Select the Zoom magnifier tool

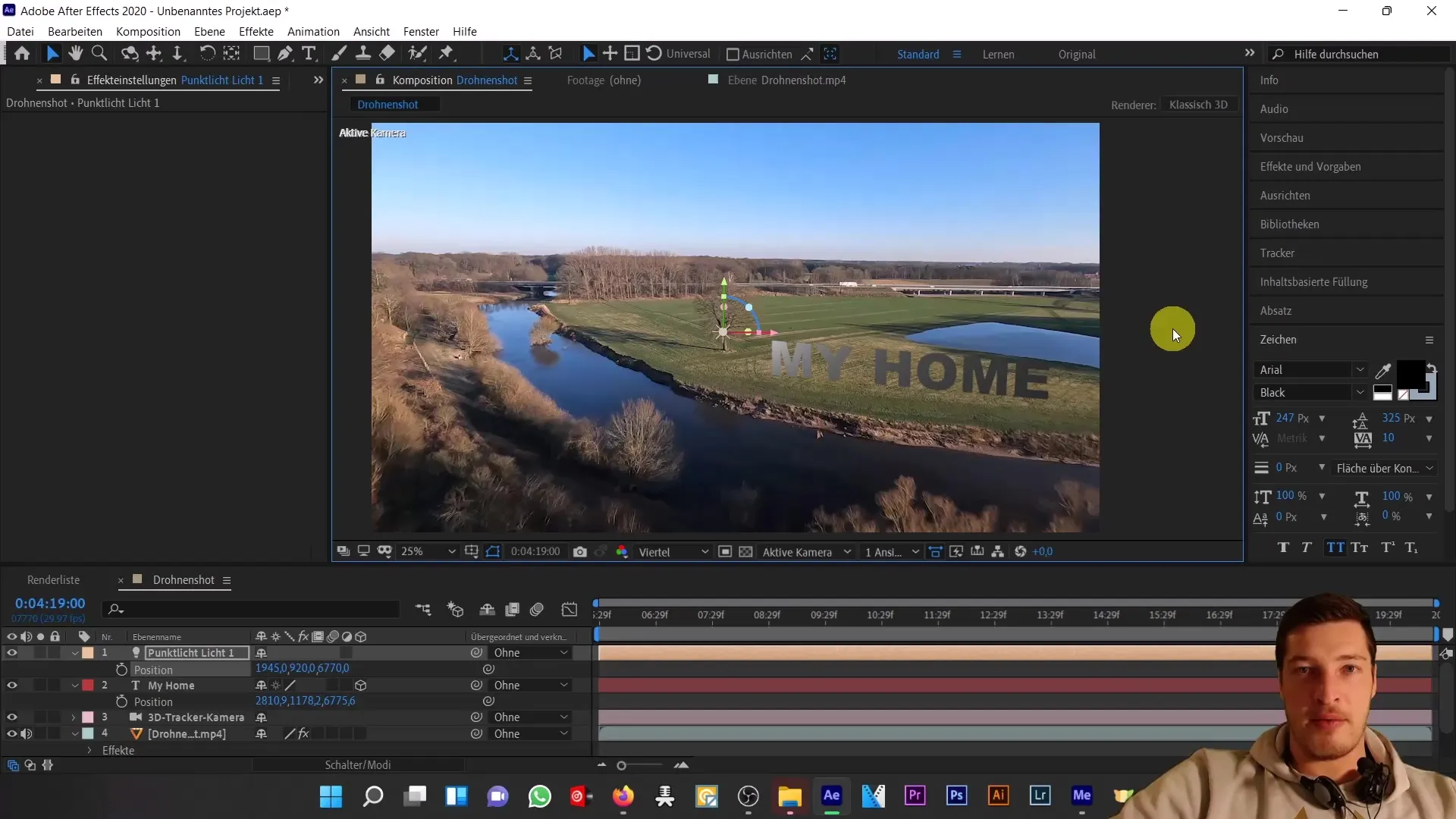99,54
